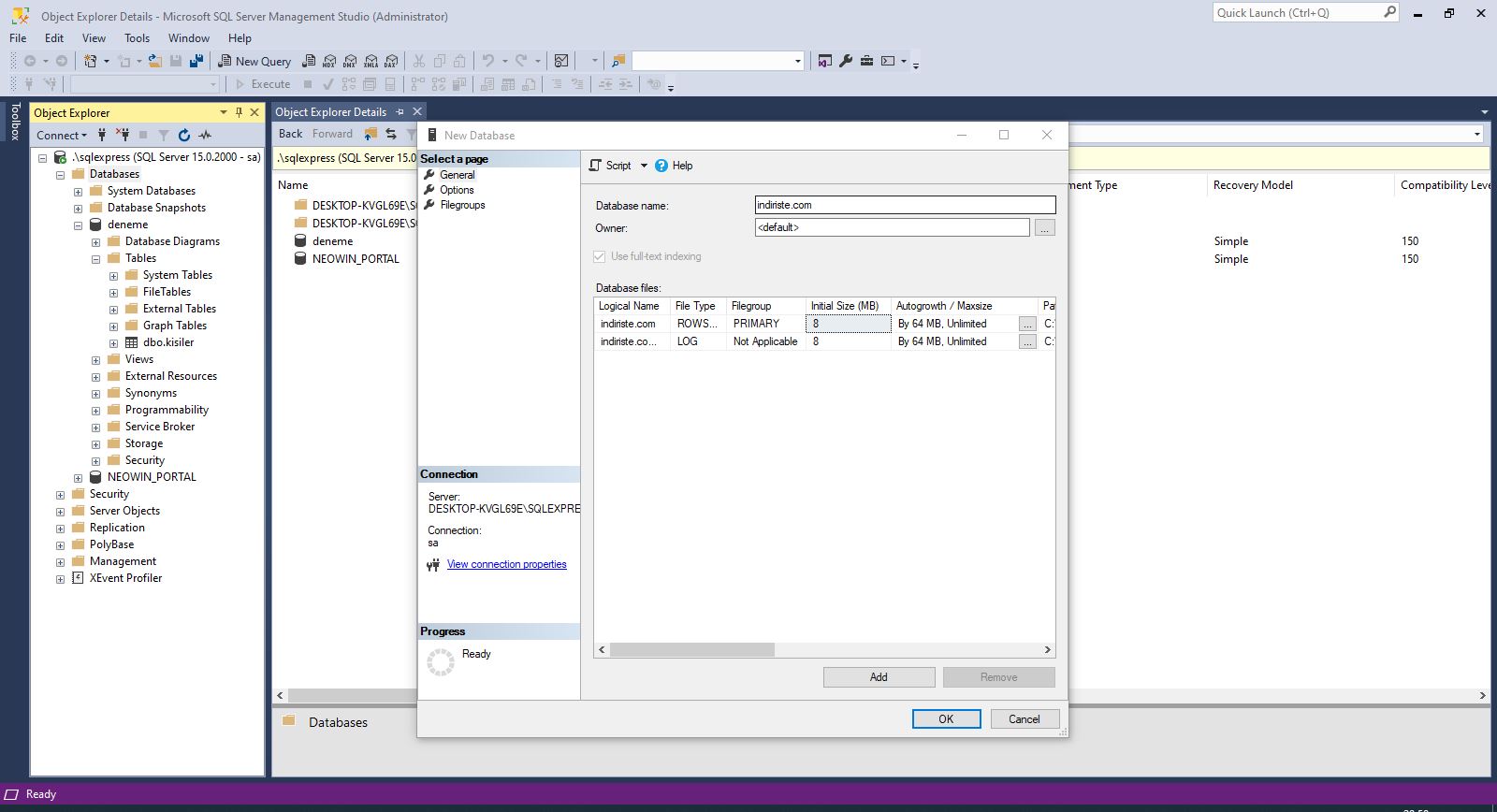Click the Add button for database files
The image size is (1497, 812).
[x=879, y=677]
